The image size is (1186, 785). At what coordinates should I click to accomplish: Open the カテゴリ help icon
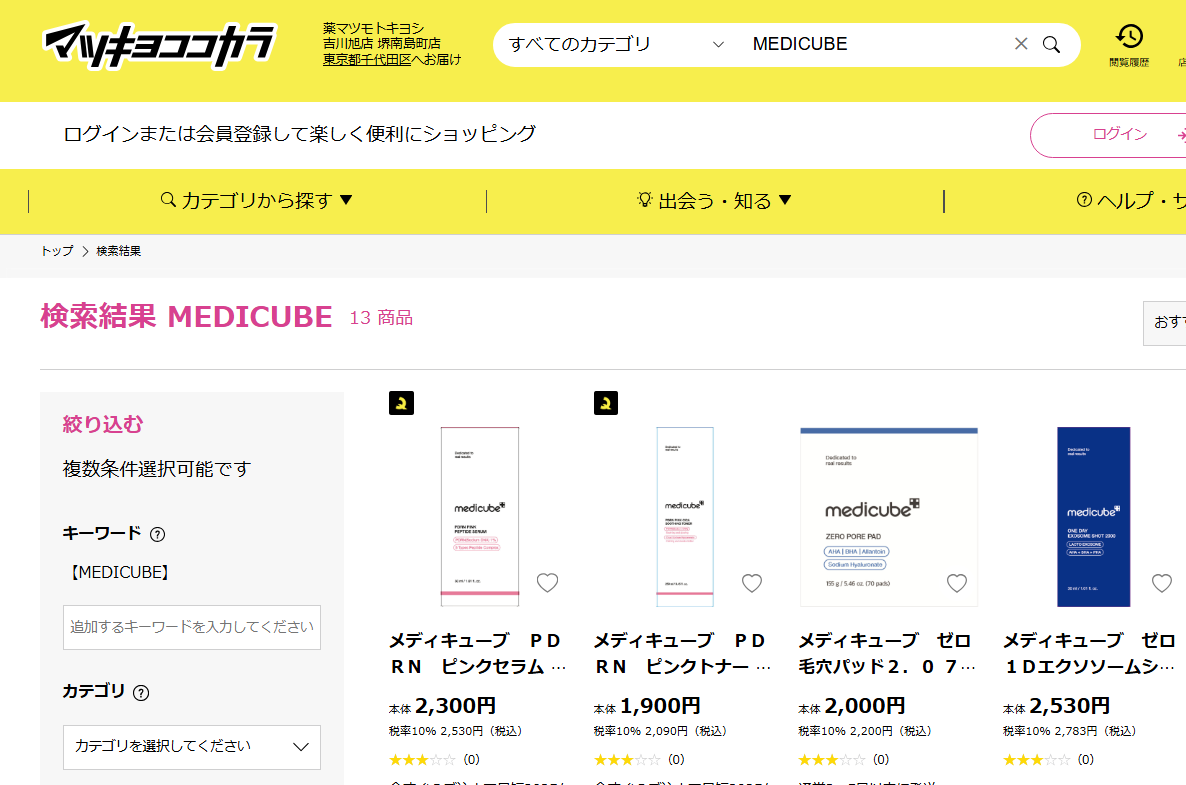coord(141,693)
